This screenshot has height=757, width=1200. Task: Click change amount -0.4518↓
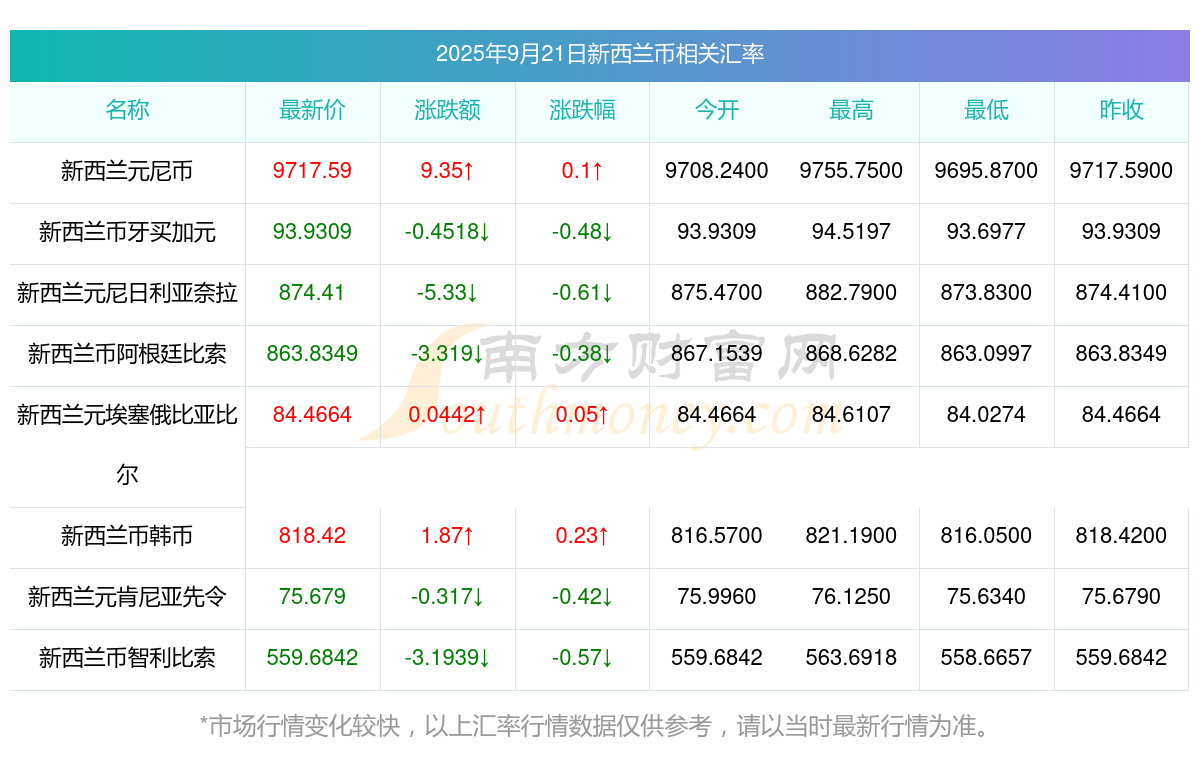point(447,232)
